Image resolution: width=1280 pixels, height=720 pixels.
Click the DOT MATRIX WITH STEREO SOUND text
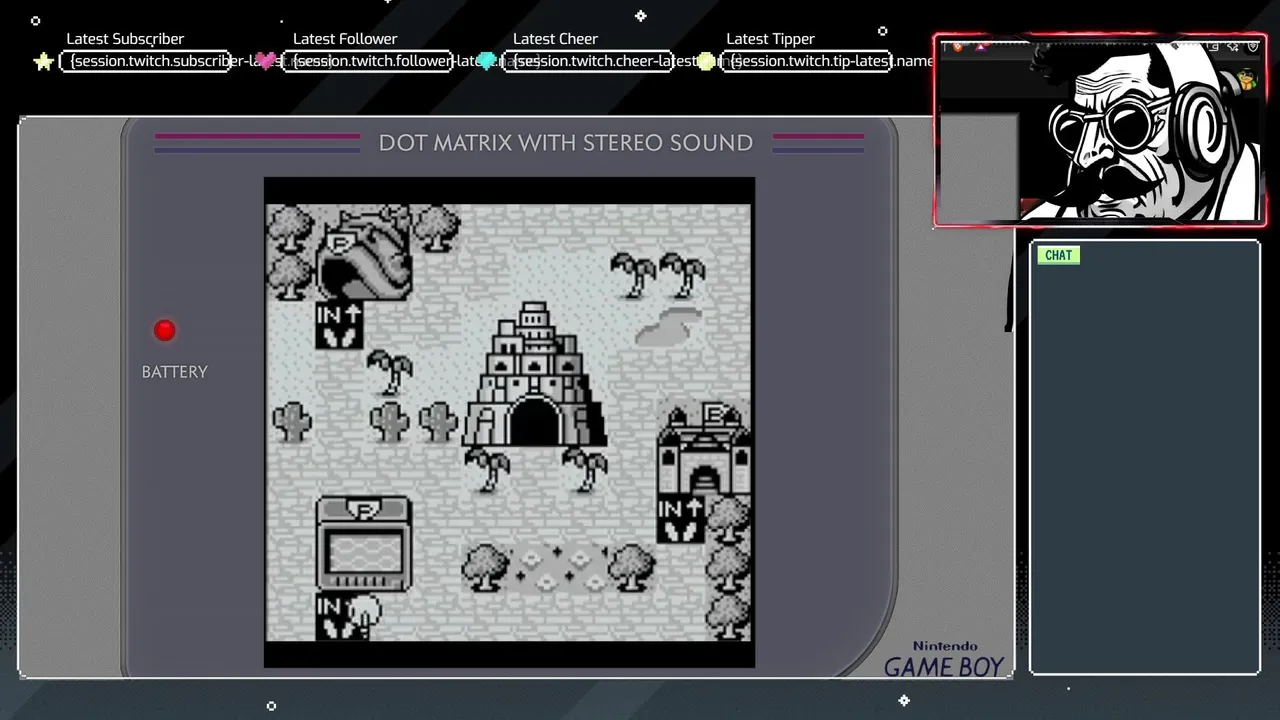tap(566, 143)
